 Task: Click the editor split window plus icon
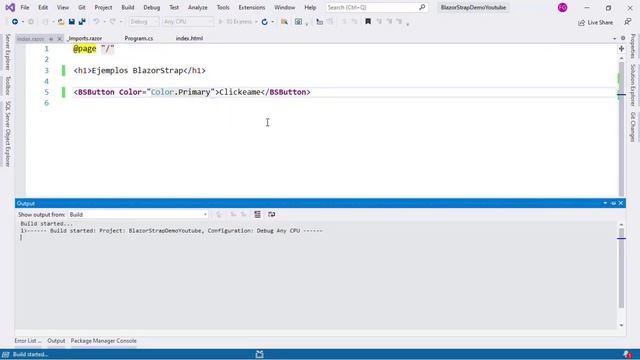click(x=621, y=49)
